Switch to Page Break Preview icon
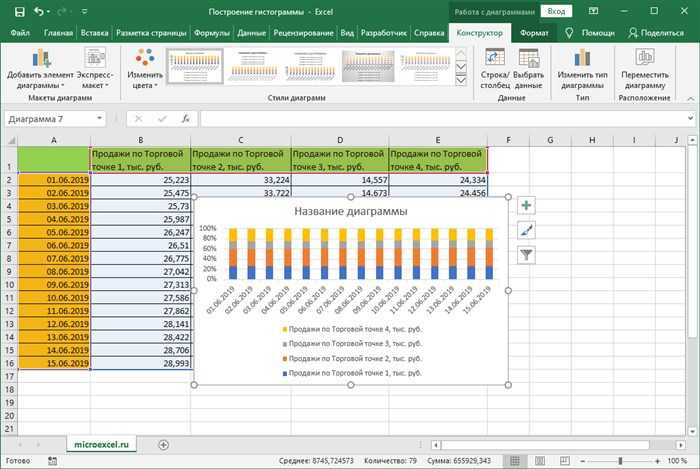 565,461
